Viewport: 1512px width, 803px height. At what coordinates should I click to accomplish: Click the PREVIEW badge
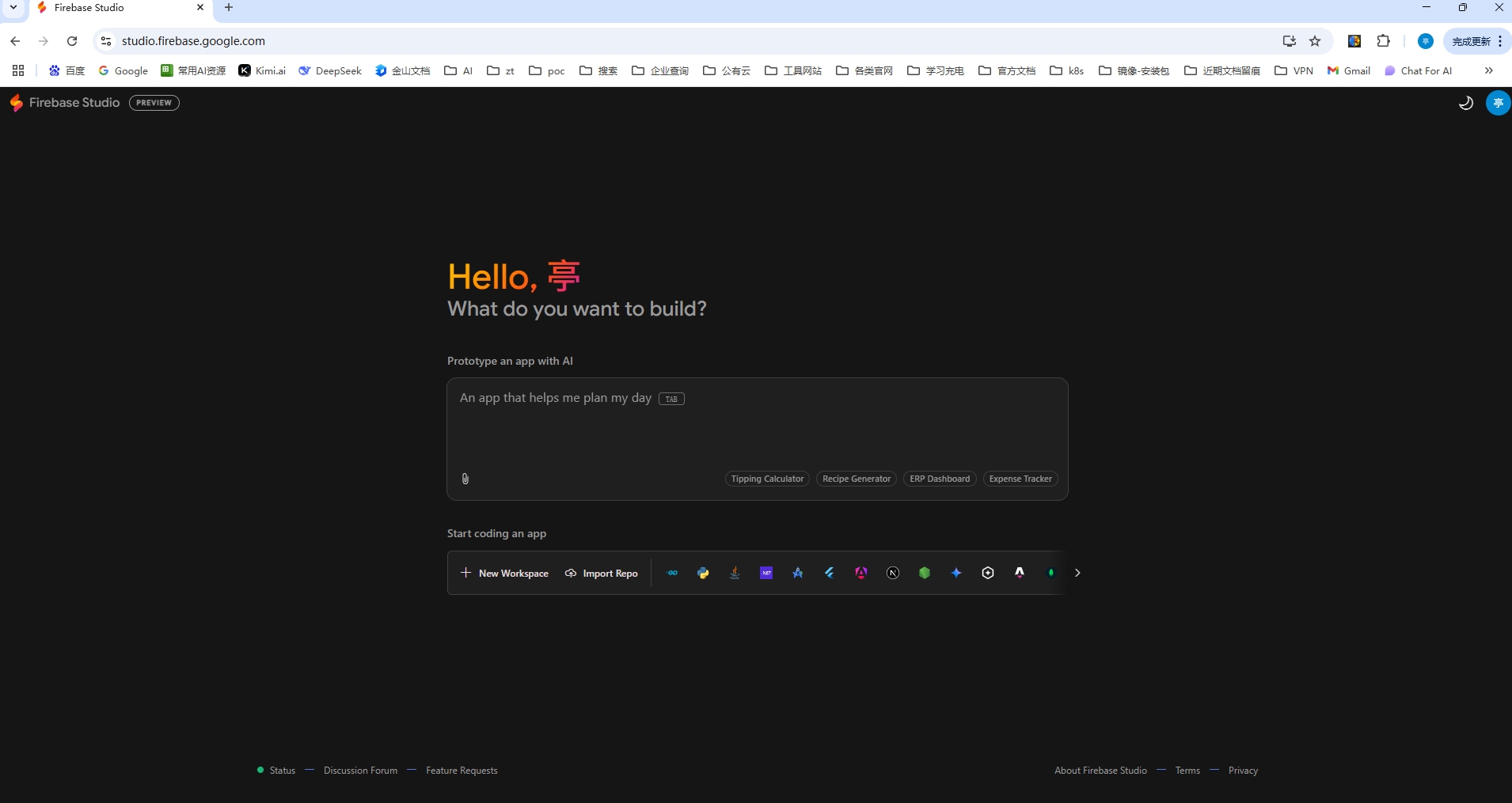(154, 103)
